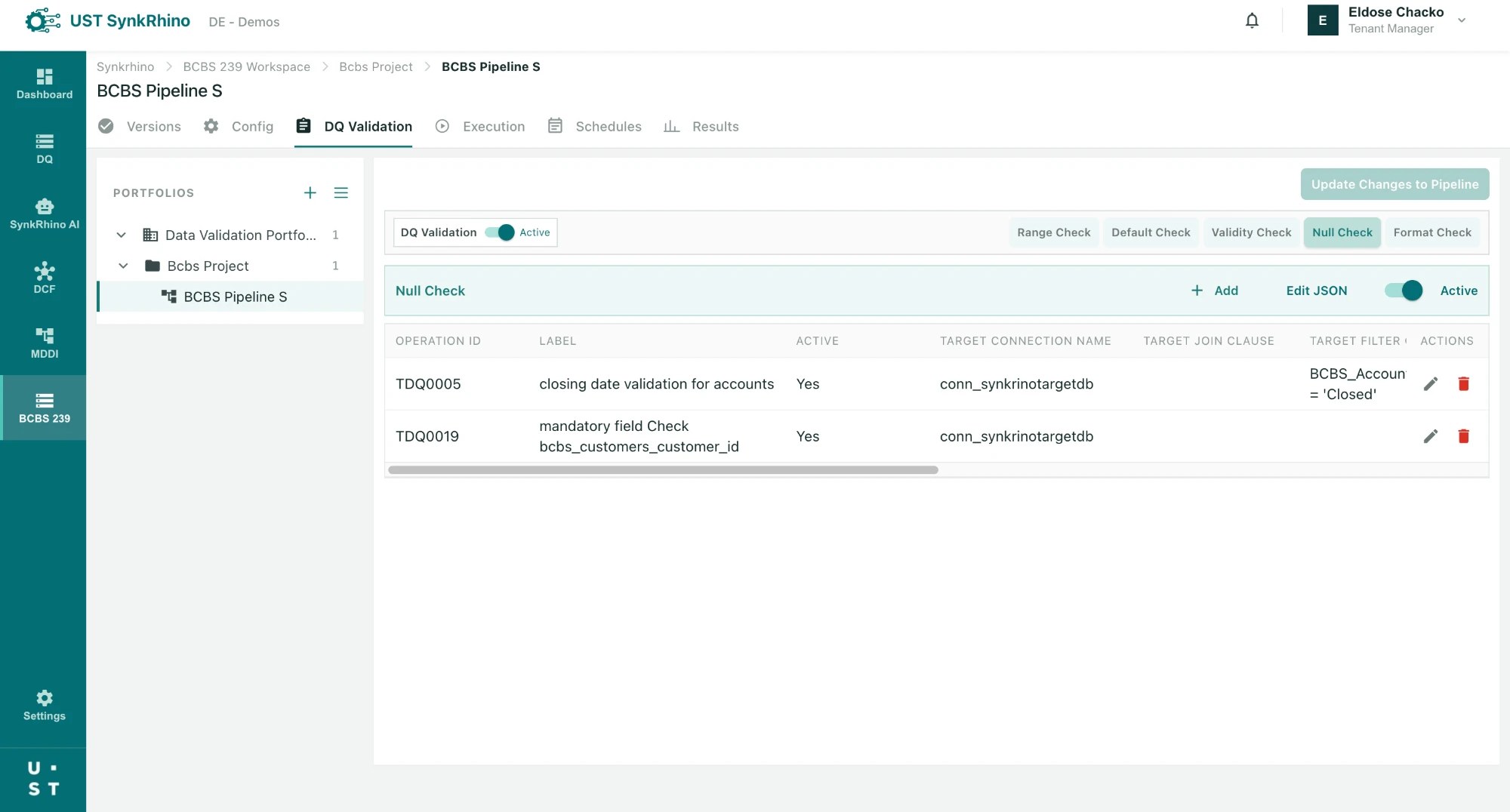1510x812 pixels.
Task: Toggle the Null Check active switch
Action: click(1404, 291)
